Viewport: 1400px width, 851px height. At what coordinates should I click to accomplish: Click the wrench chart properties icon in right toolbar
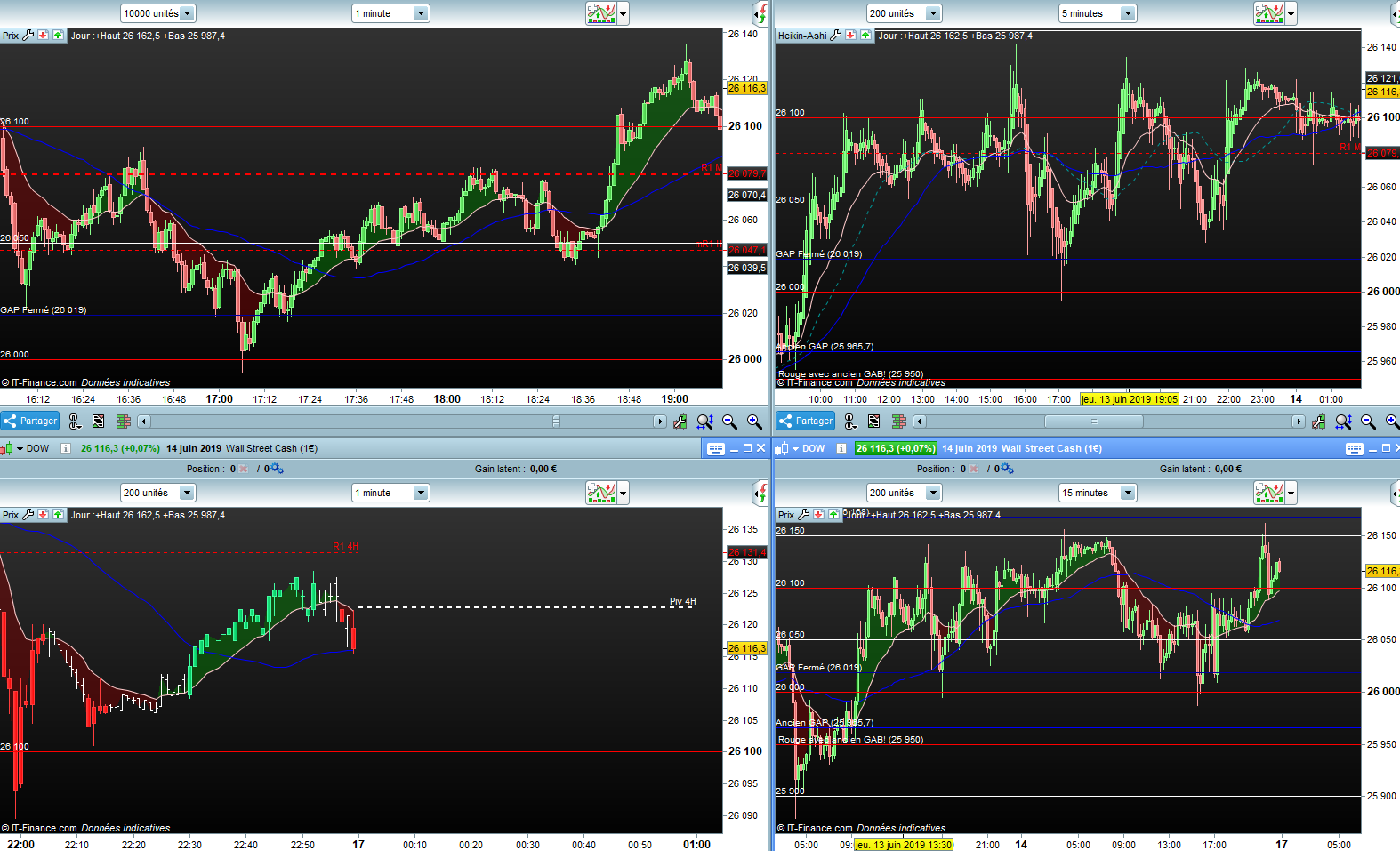click(1319, 421)
